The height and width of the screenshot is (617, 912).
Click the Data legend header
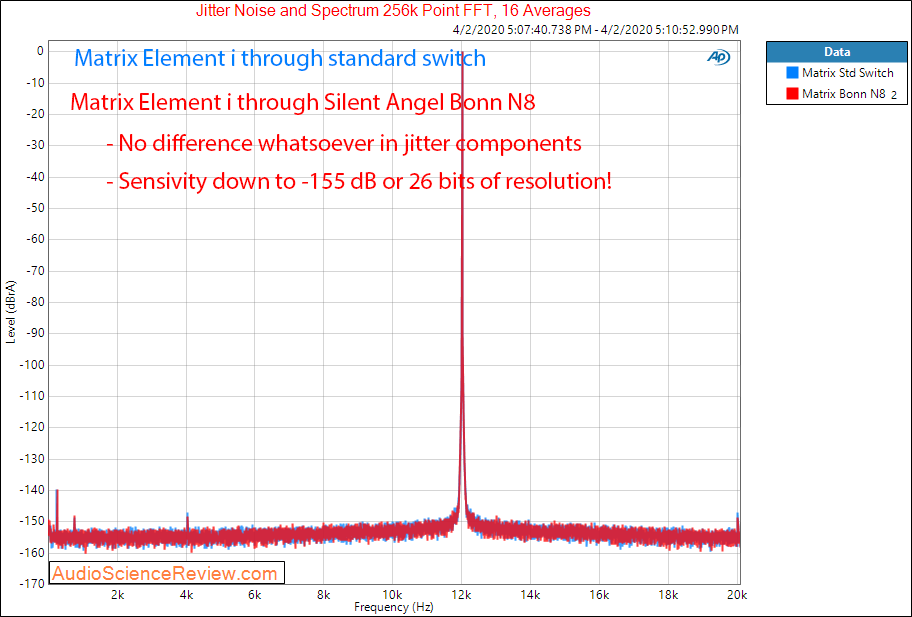point(837,52)
